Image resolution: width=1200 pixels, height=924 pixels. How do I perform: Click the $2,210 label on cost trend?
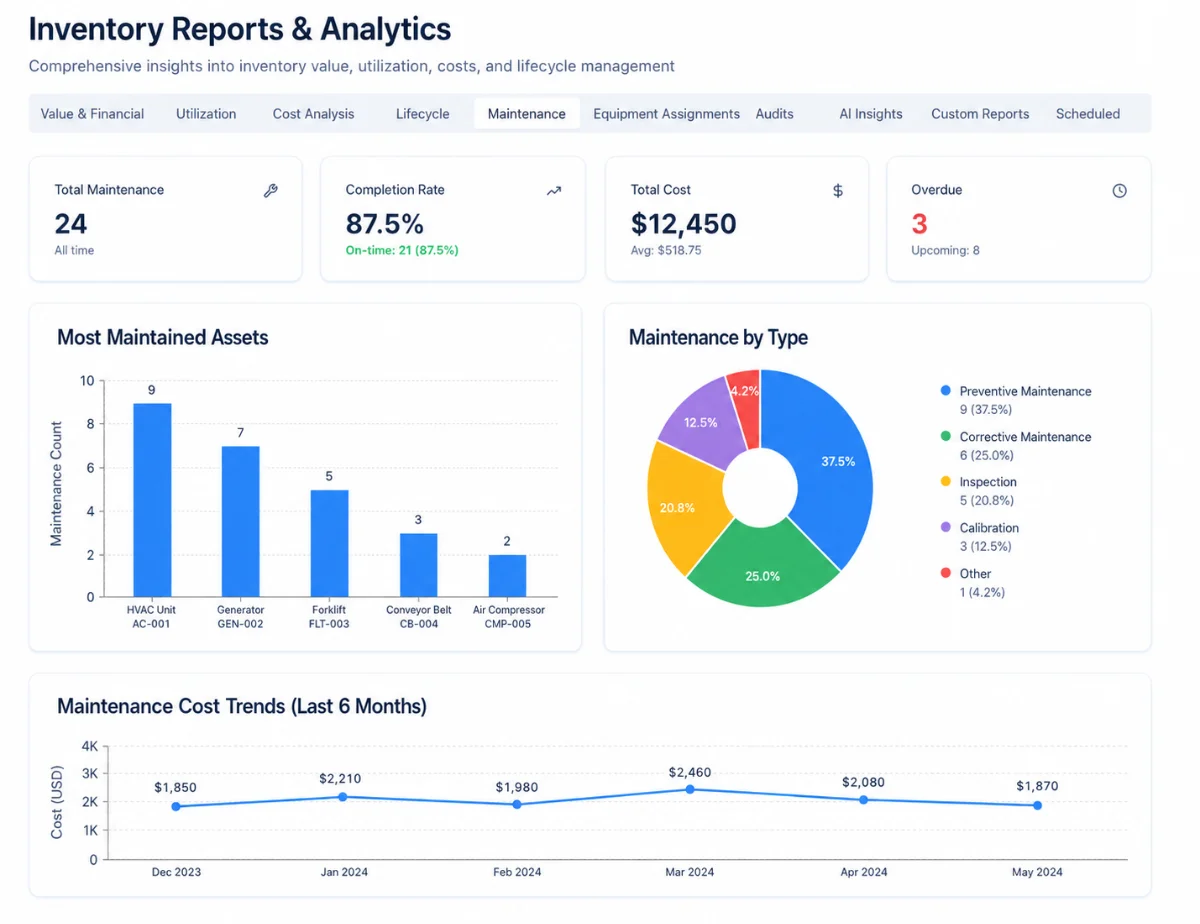click(x=340, y=778)
